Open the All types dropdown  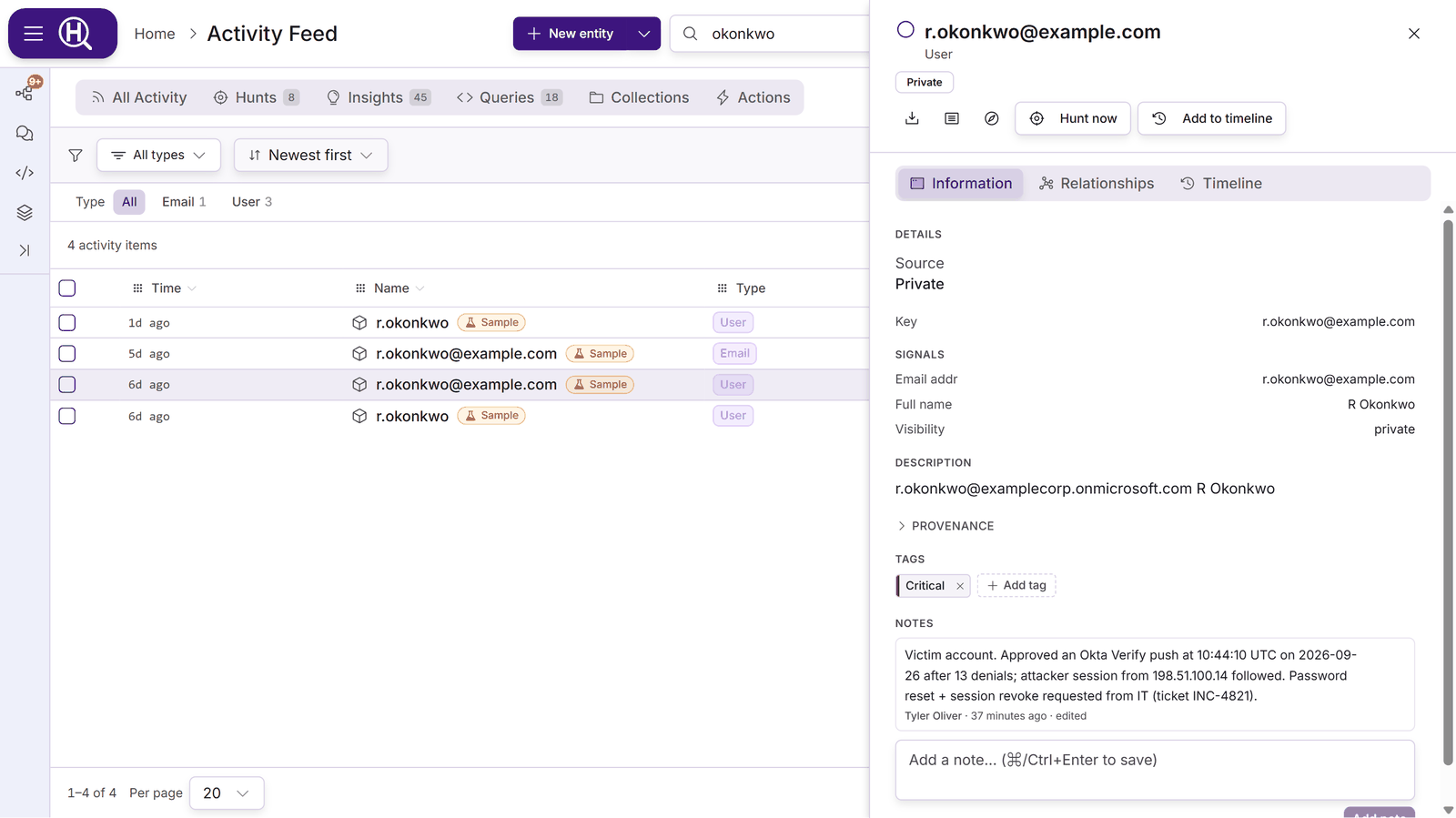click(x=158, y=156)
